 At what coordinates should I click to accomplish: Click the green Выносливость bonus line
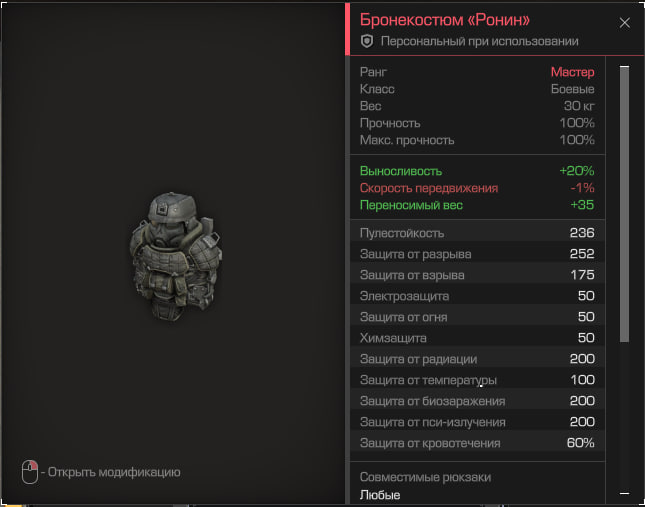tap(478, 171)
